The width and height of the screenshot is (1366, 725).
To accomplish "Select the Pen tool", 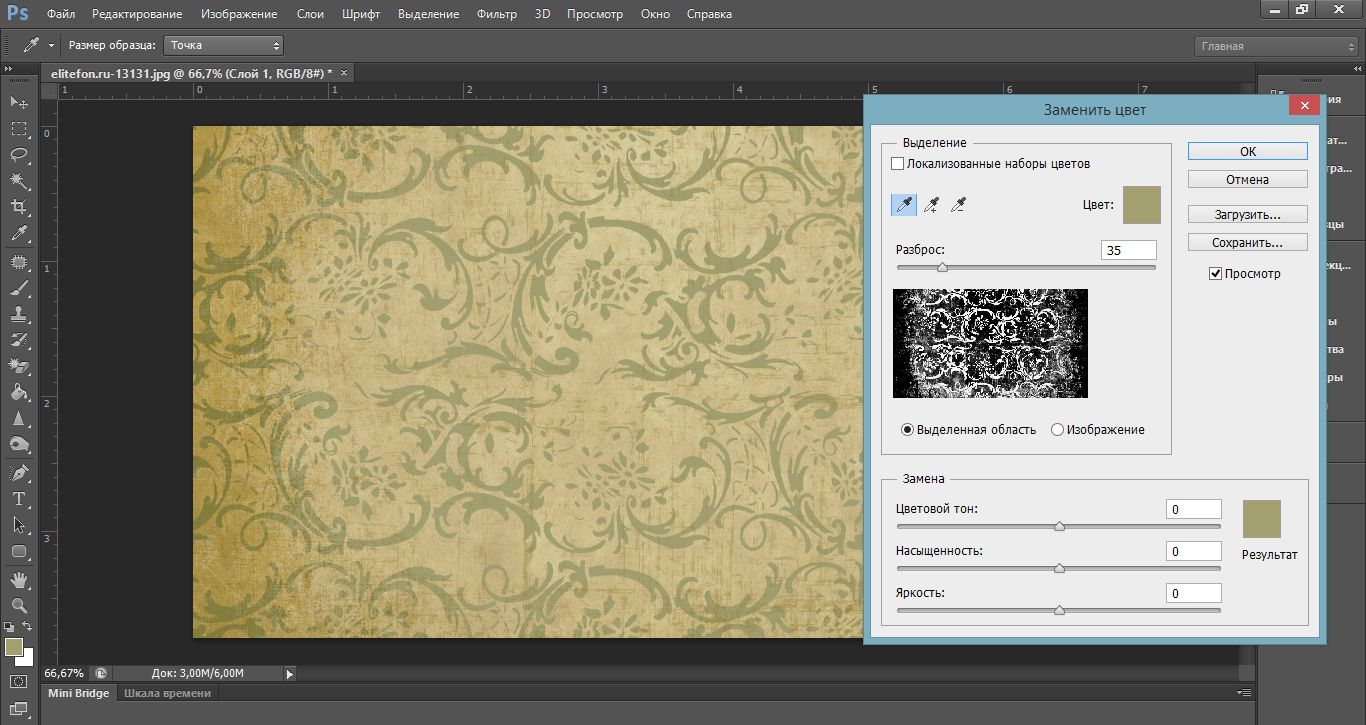I will pyautogui.click(x=19, y=472).
